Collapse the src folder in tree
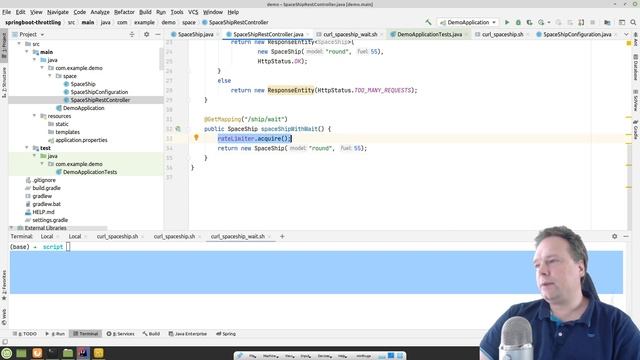 19,44
